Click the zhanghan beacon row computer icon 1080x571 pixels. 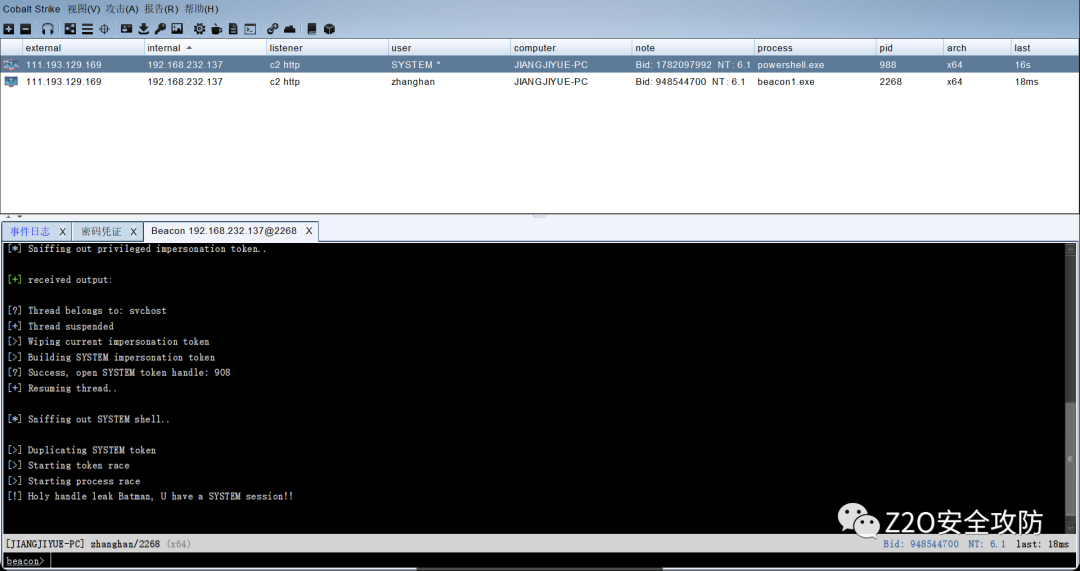click(x=11, y=81)
